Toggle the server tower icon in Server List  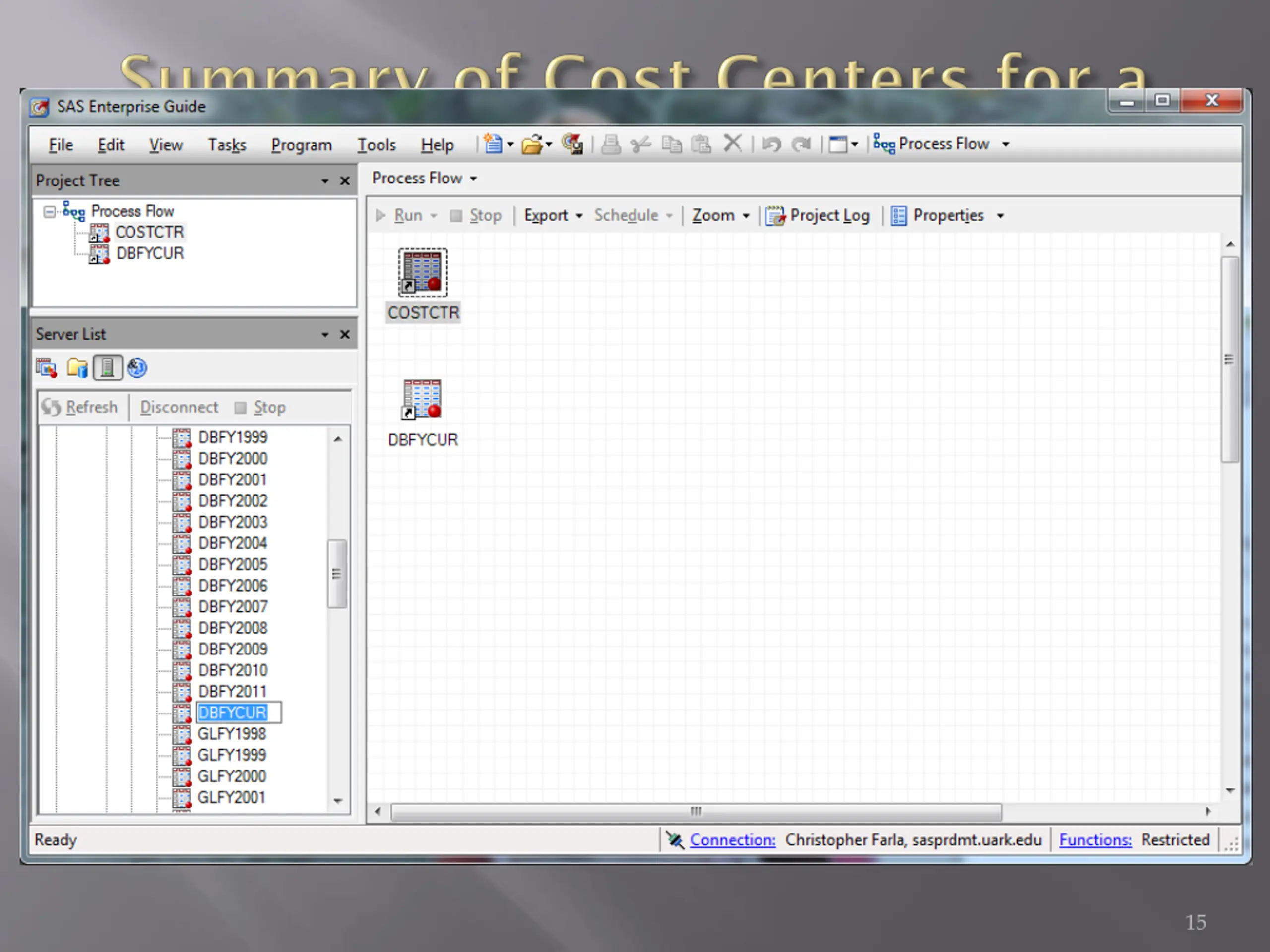(107, 368)
